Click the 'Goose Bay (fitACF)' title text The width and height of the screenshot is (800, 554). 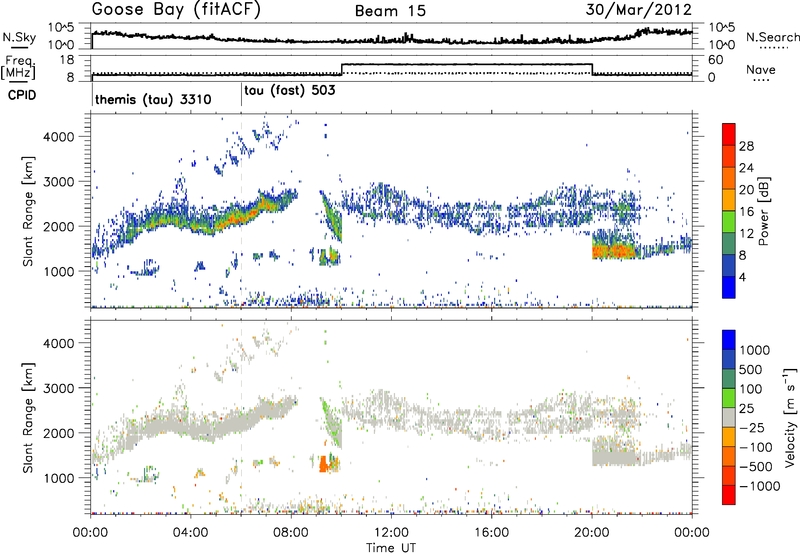pos(176,10)
